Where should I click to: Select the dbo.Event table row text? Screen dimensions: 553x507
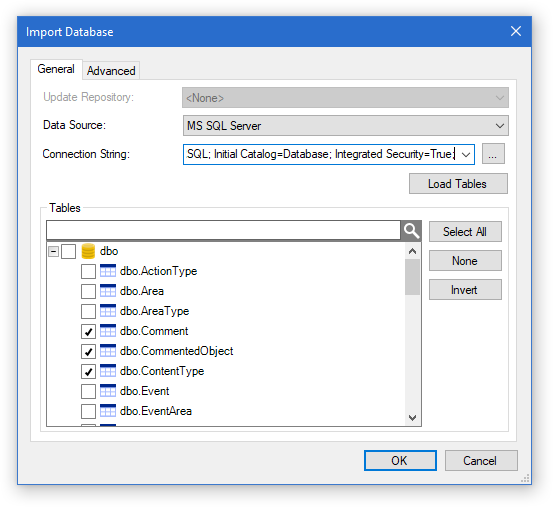[145, 391]
